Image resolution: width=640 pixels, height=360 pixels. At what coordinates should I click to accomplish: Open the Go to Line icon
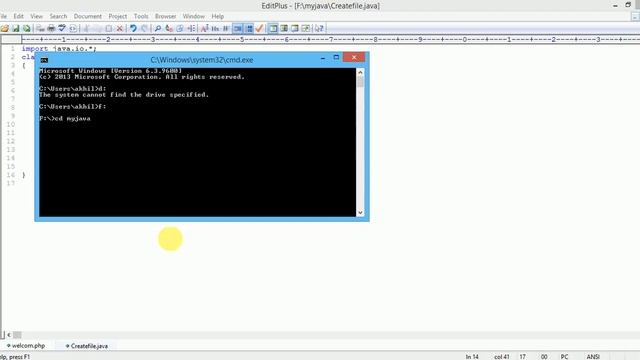pos(191,28)
